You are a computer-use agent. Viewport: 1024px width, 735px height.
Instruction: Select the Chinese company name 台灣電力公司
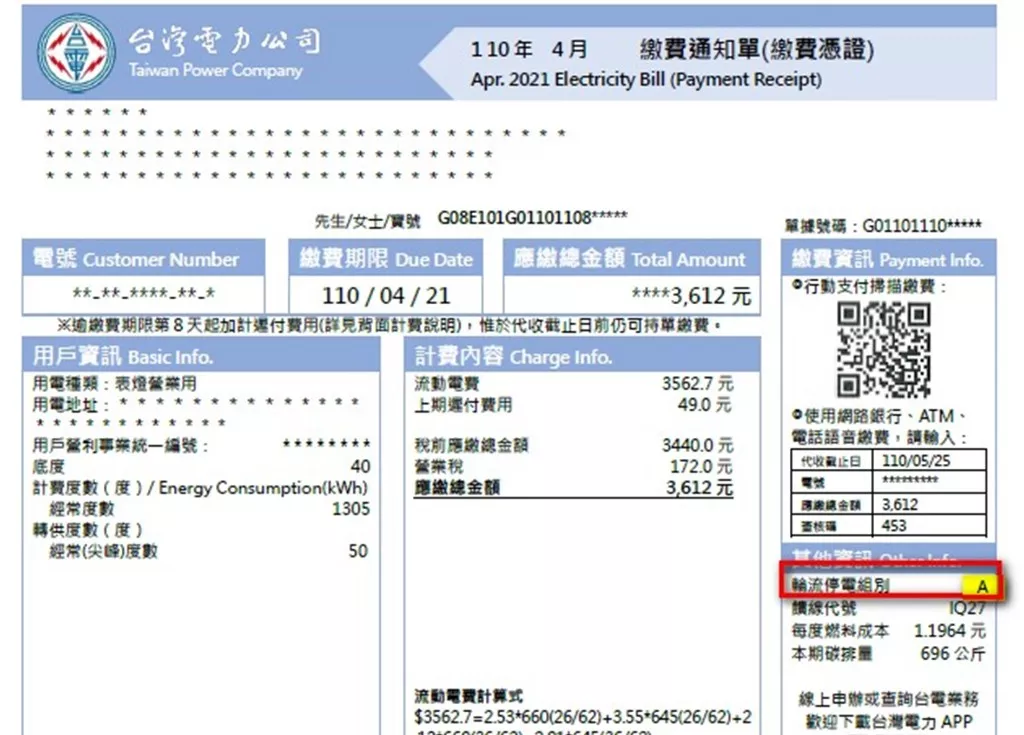pyautogui.click(x=224, y=42)
